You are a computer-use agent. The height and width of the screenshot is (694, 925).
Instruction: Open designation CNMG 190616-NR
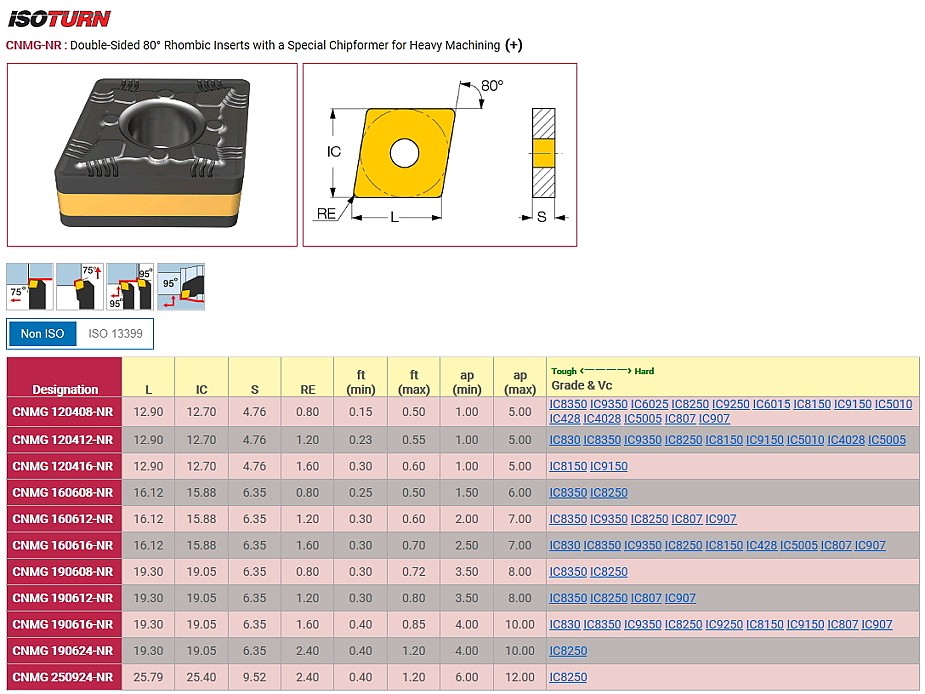(x=63, y=624)
